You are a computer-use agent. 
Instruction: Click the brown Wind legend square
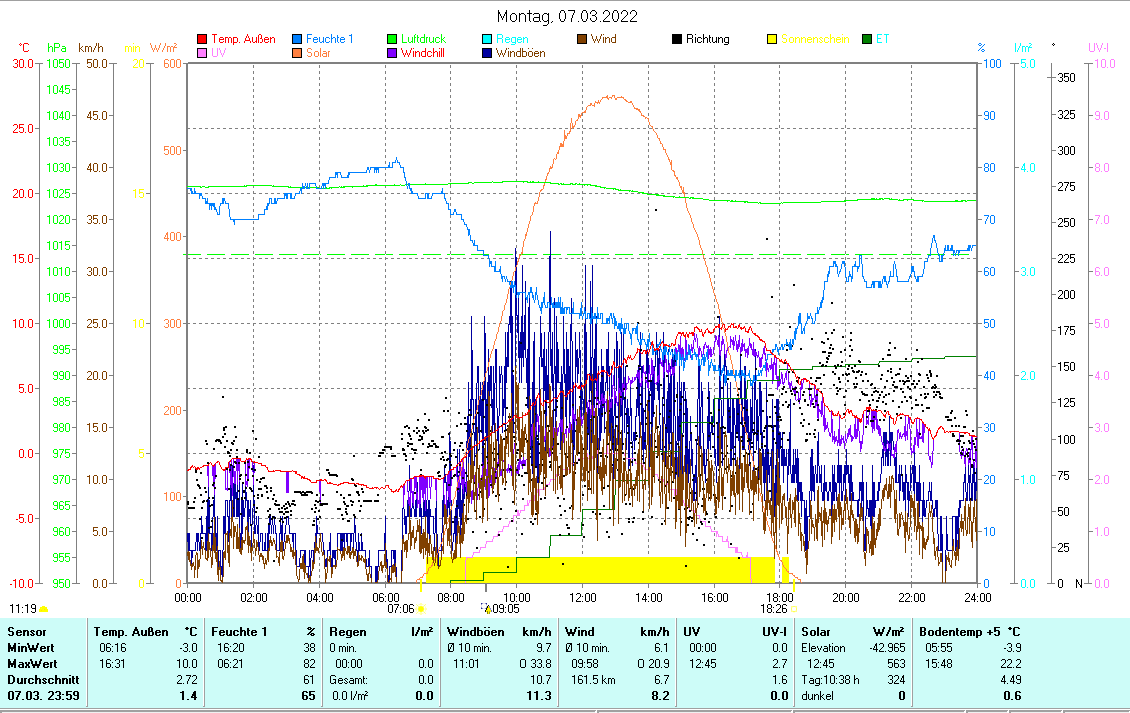pos(583,40)
